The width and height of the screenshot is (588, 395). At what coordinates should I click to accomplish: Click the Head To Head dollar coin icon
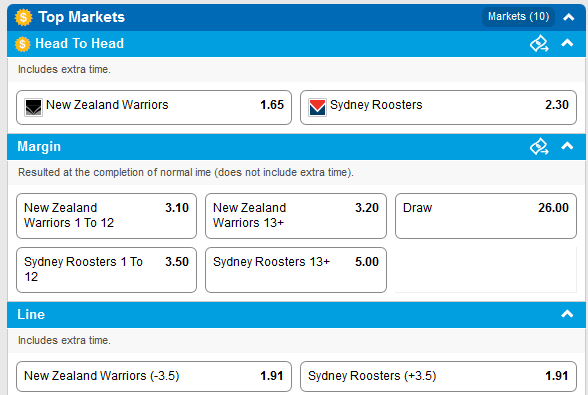22,44
